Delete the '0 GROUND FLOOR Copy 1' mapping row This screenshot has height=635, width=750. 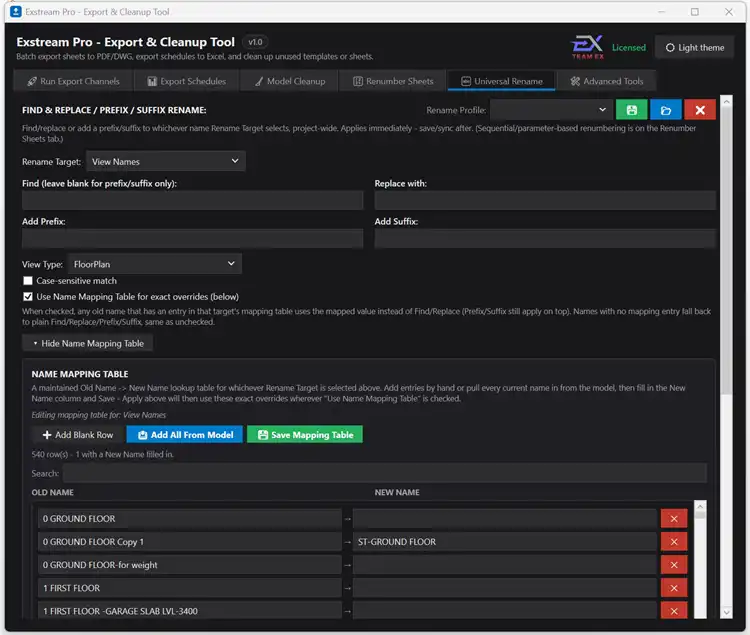(x=674, y=542)
